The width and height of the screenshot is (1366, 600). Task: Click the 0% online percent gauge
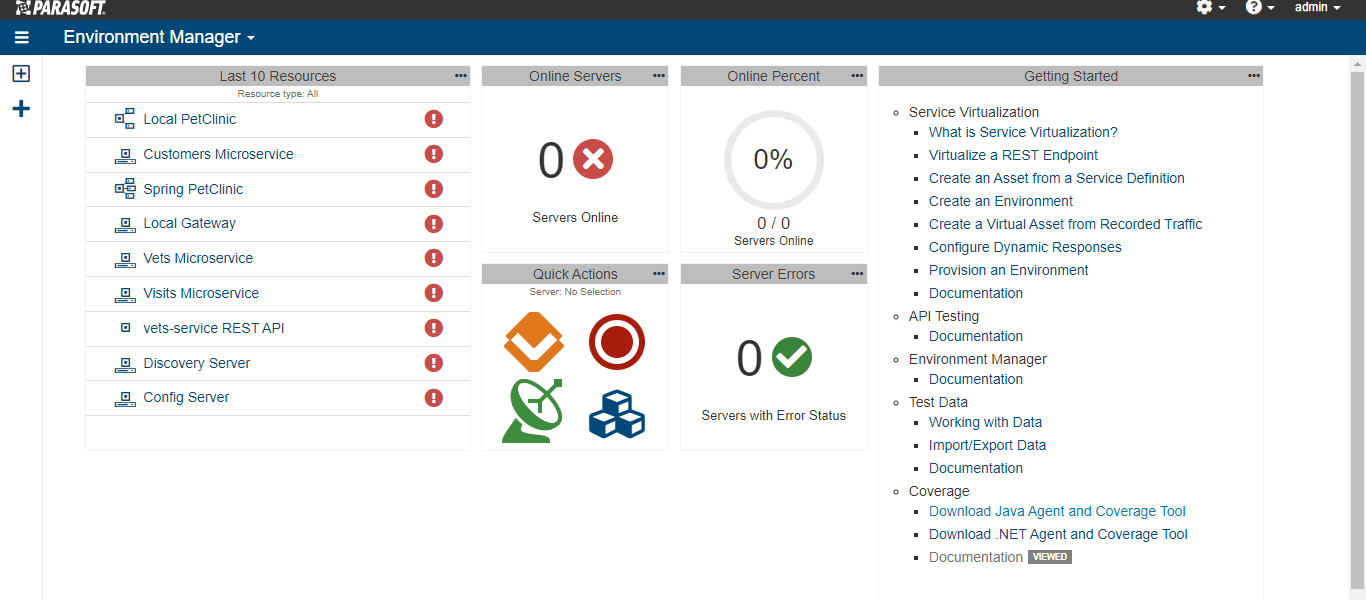point(774,160)
